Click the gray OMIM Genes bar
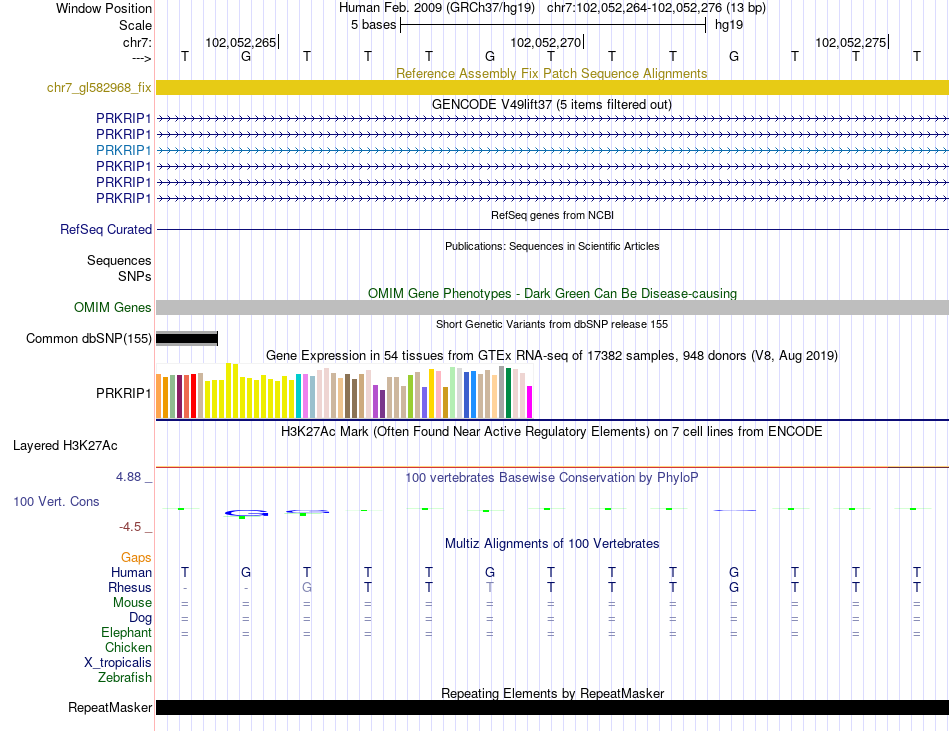The image size is (950, 731). tap(552, 308)
